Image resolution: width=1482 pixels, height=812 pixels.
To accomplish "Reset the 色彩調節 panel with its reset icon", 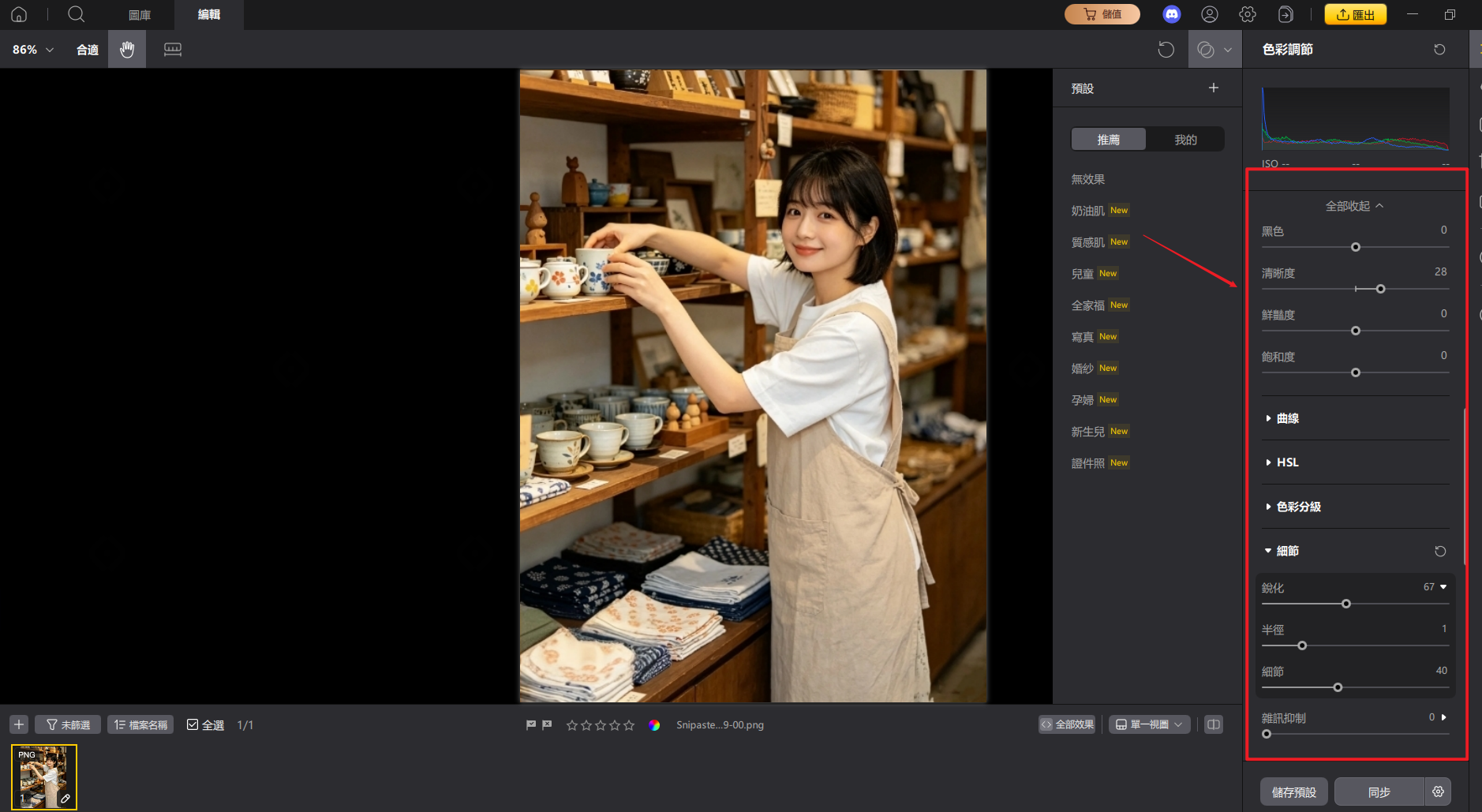I will 1439,49.
